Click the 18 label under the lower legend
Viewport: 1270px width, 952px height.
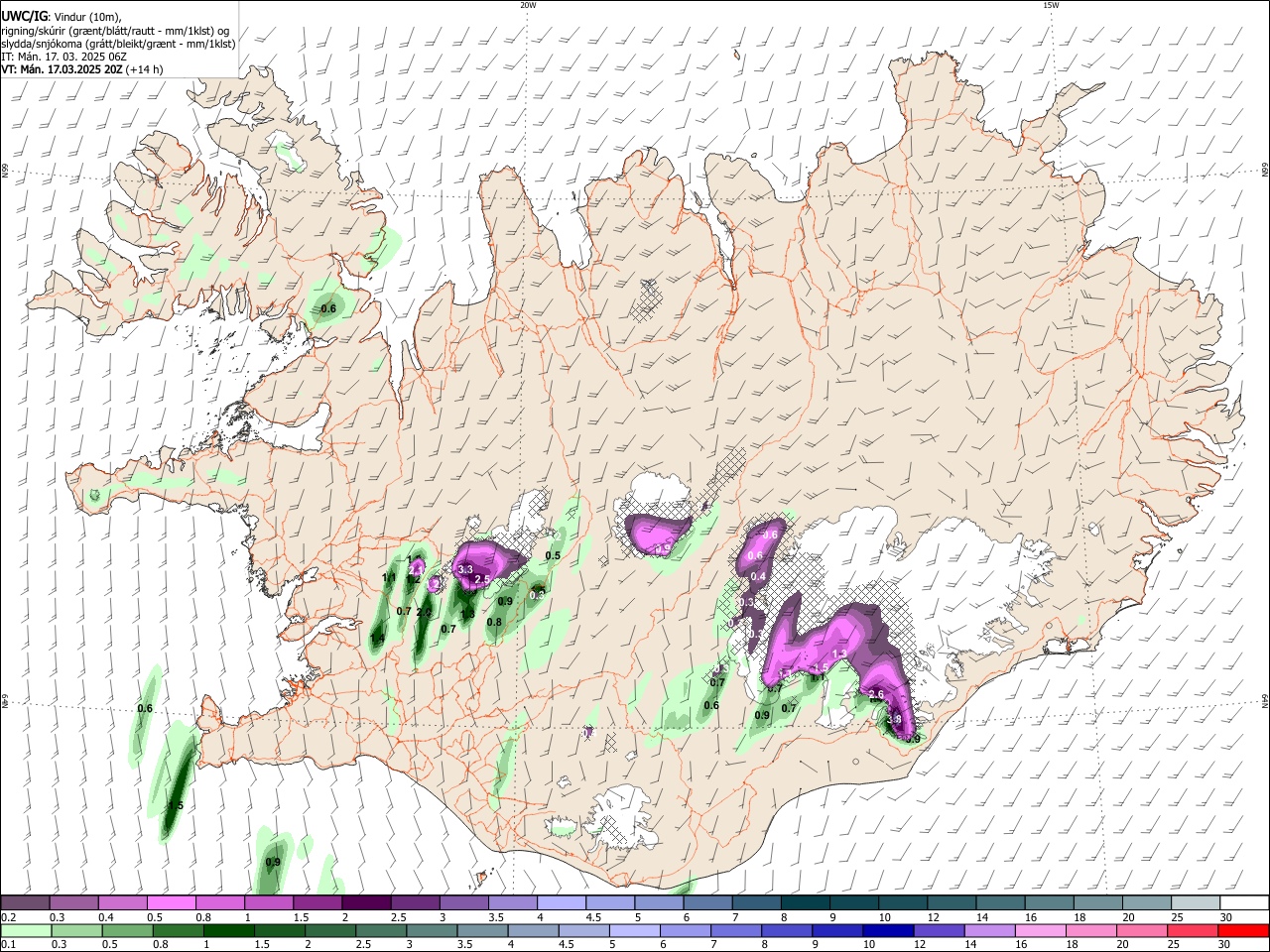[1075, 945]
